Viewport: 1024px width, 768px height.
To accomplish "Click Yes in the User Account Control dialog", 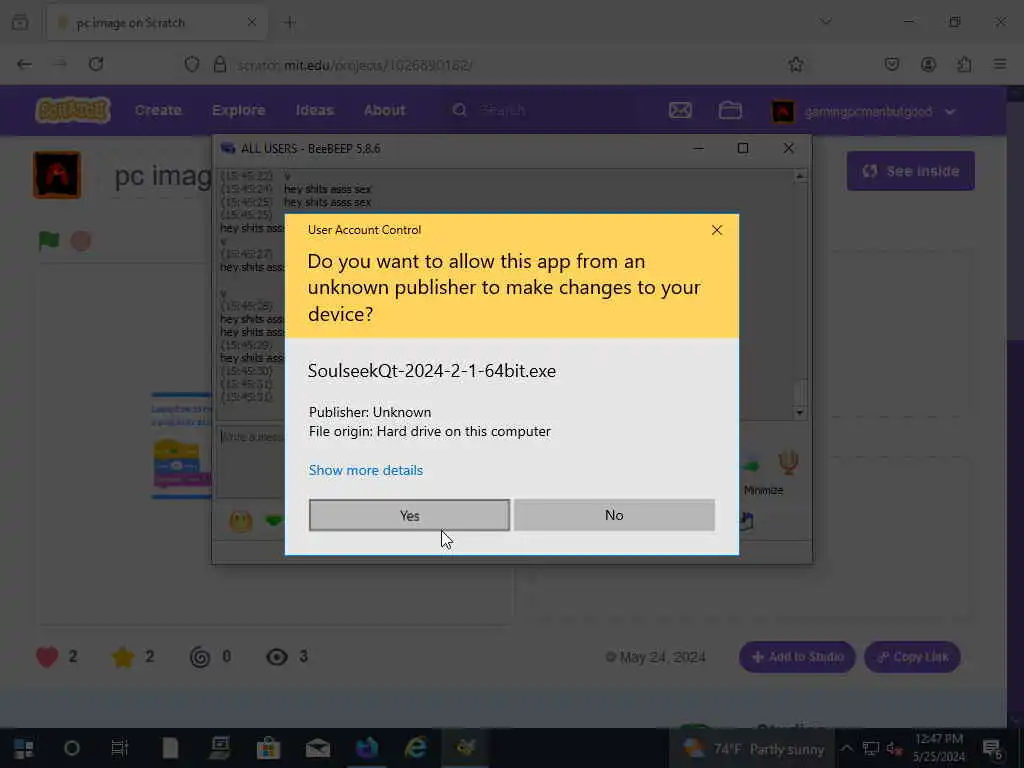I will [x=409, y=515].
